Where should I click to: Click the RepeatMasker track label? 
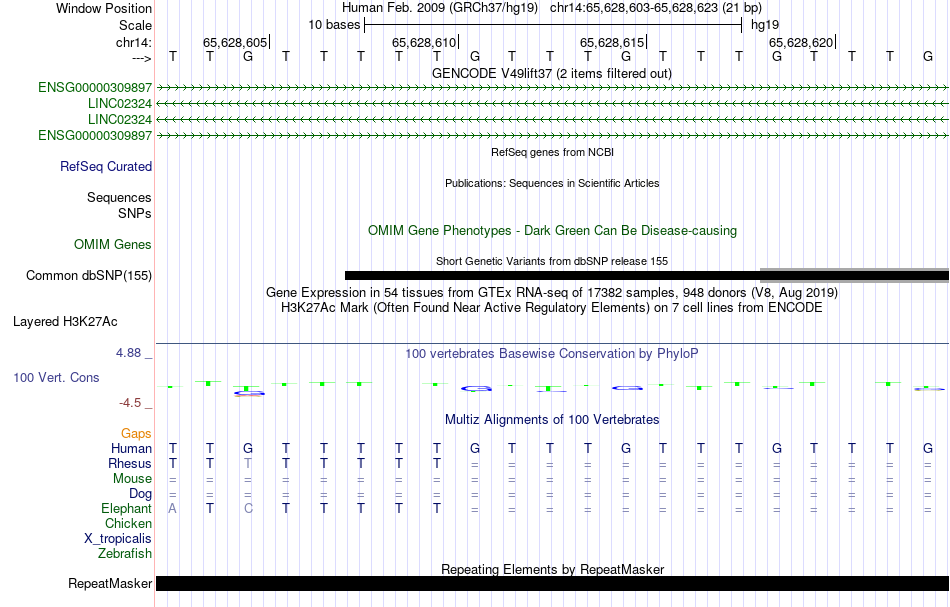point(110,583)
